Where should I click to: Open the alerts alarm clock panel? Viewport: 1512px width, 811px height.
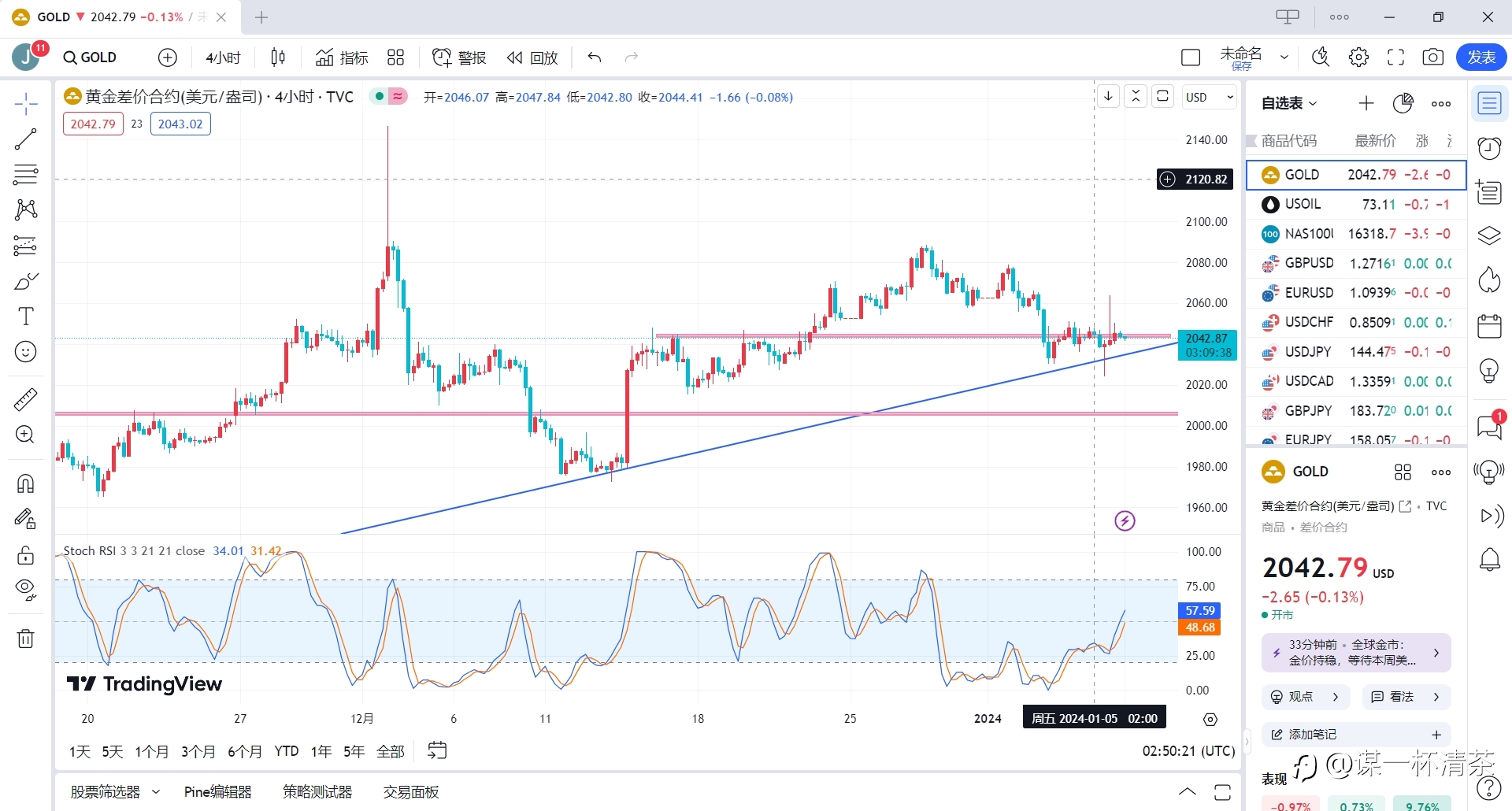1489,147
